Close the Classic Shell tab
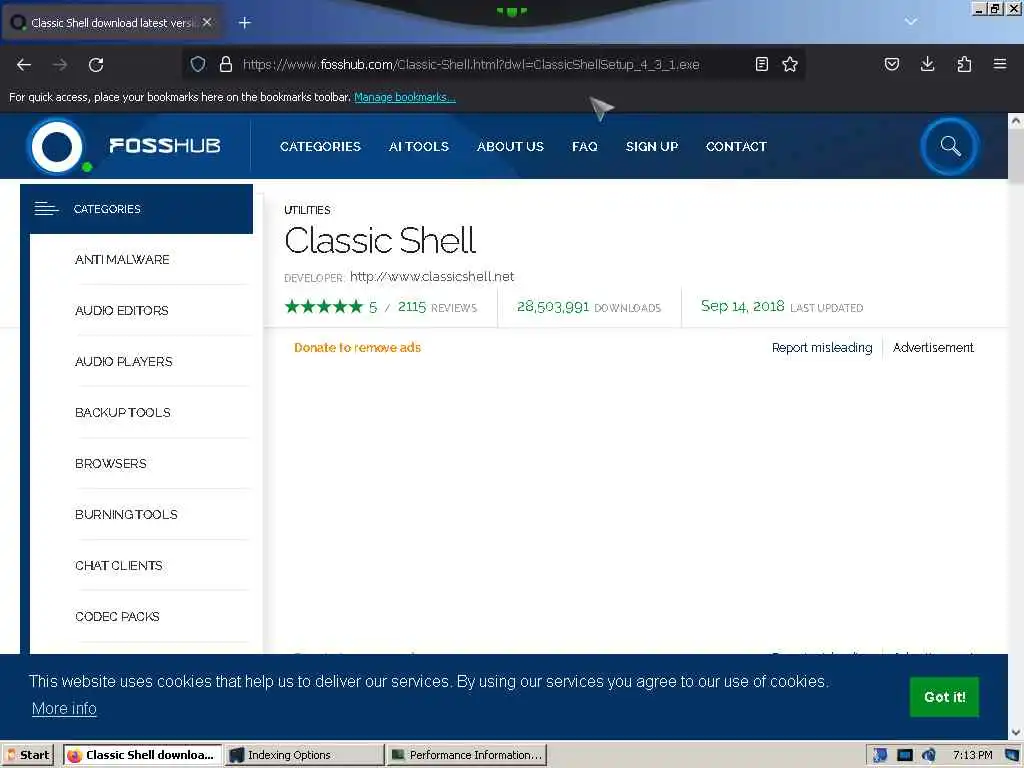The width and height of the screenshot is (1024, 768). (207, 22)
